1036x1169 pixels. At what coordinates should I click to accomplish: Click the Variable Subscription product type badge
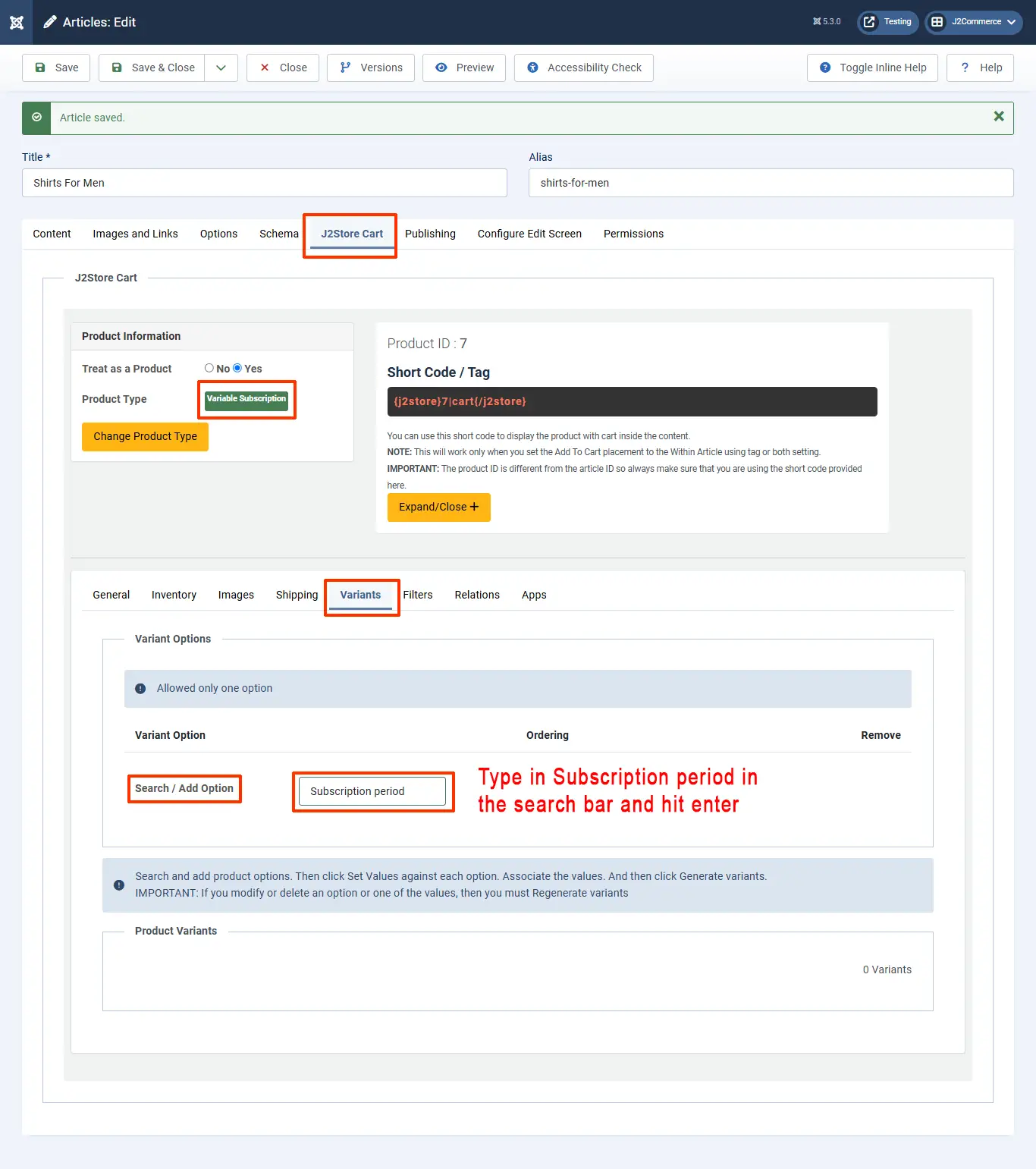click(246, 399)
